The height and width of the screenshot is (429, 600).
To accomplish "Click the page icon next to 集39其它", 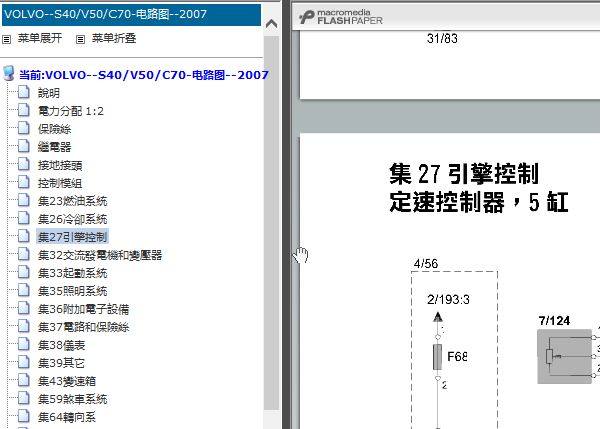I will (24, 362).
